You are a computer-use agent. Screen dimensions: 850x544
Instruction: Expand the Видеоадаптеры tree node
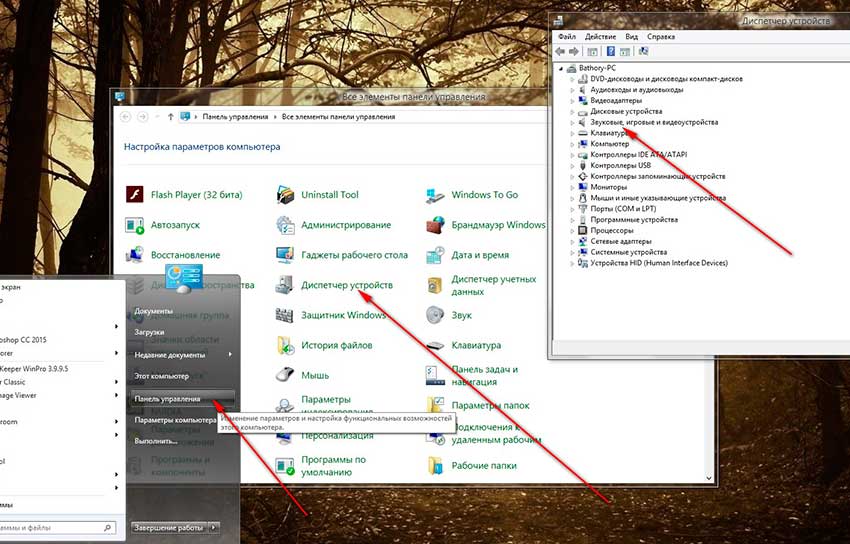(x=572, y=100)
